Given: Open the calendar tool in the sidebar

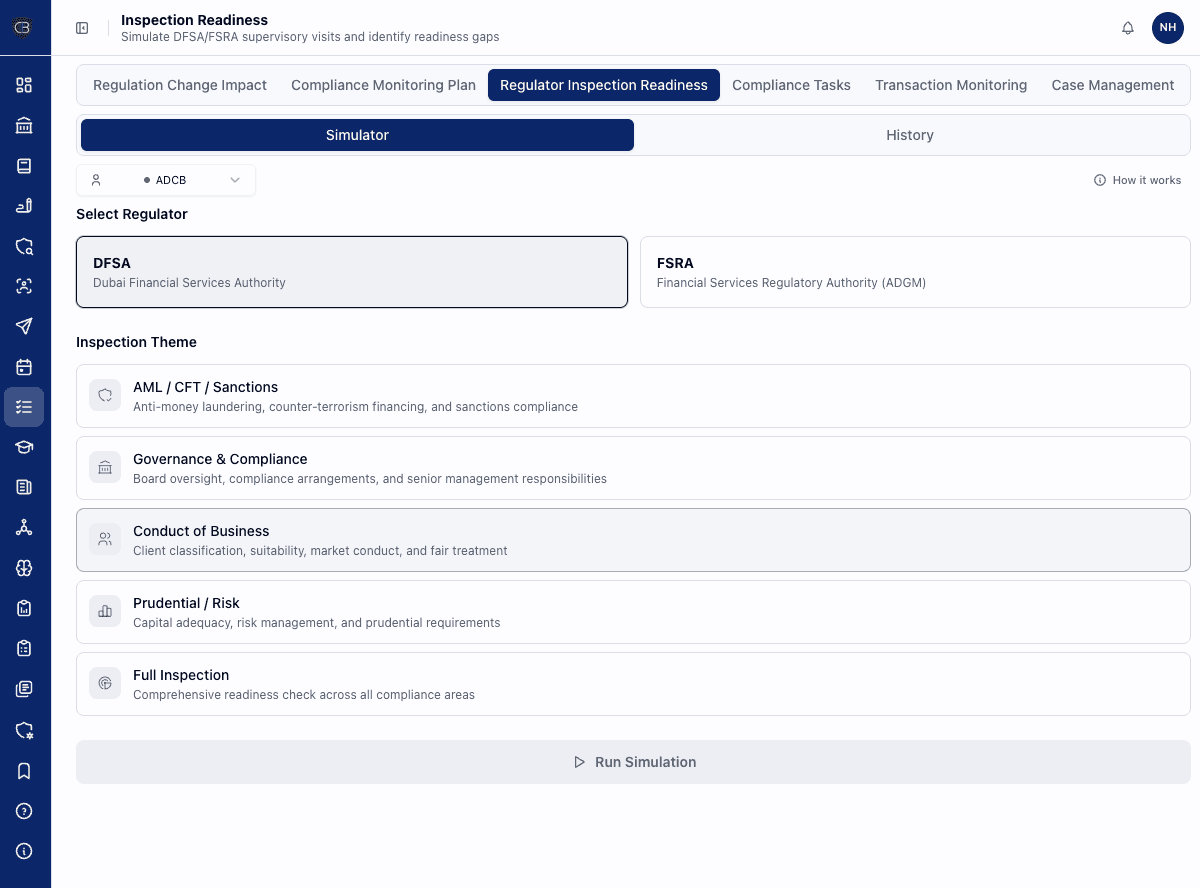Looking at the screenshot, I should pos(24,367).
